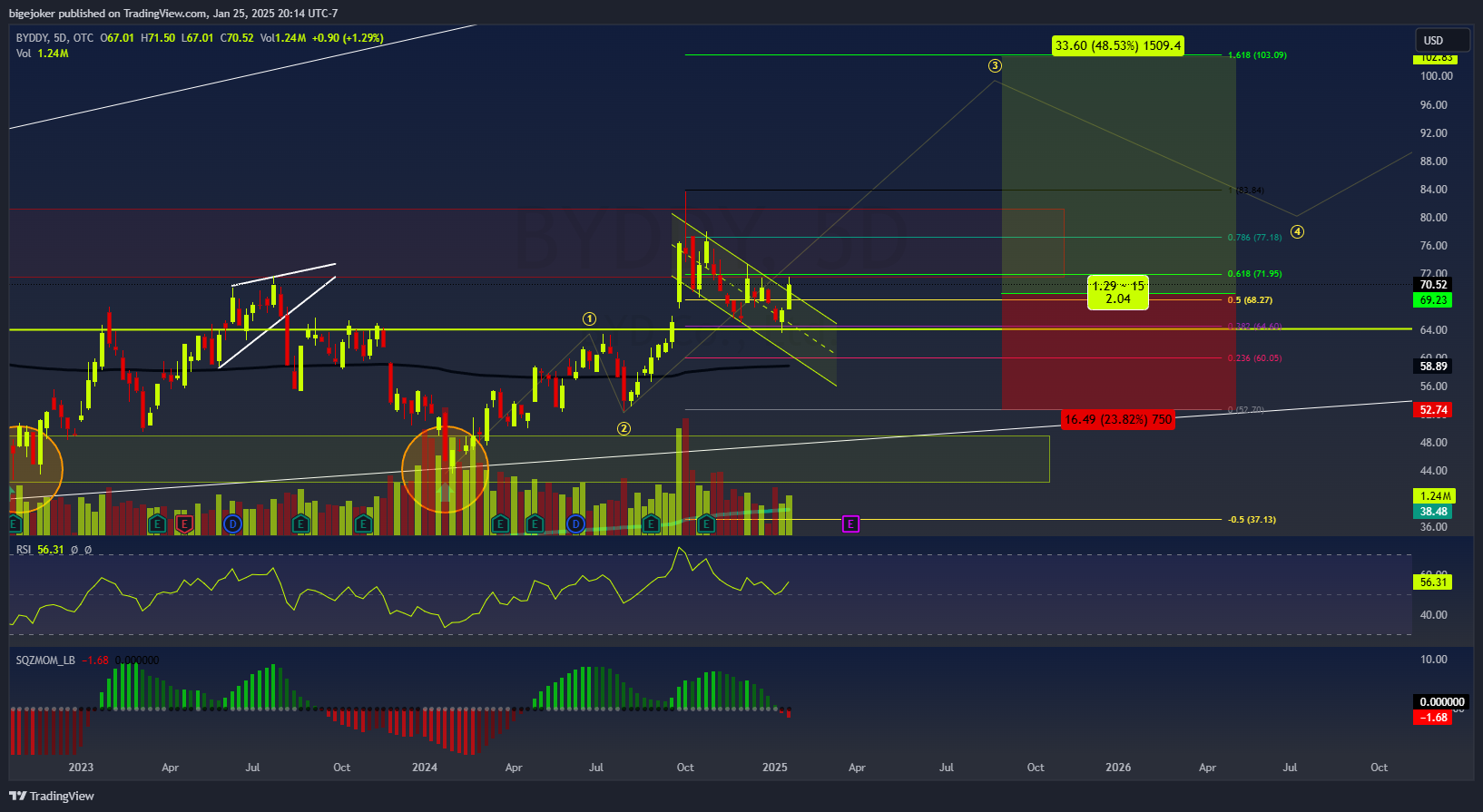
Task: Click the red earnings E marker
Action: 184,523
